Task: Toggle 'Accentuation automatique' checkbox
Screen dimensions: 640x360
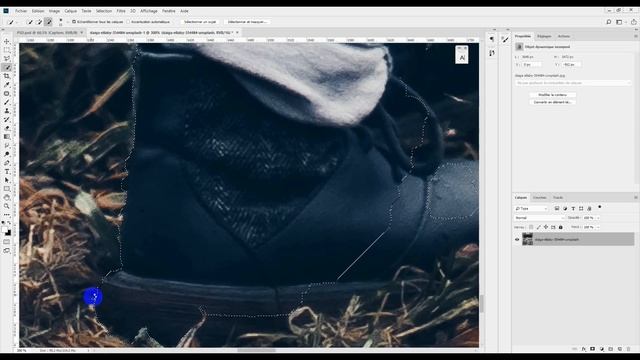Action: pos(128,22)
